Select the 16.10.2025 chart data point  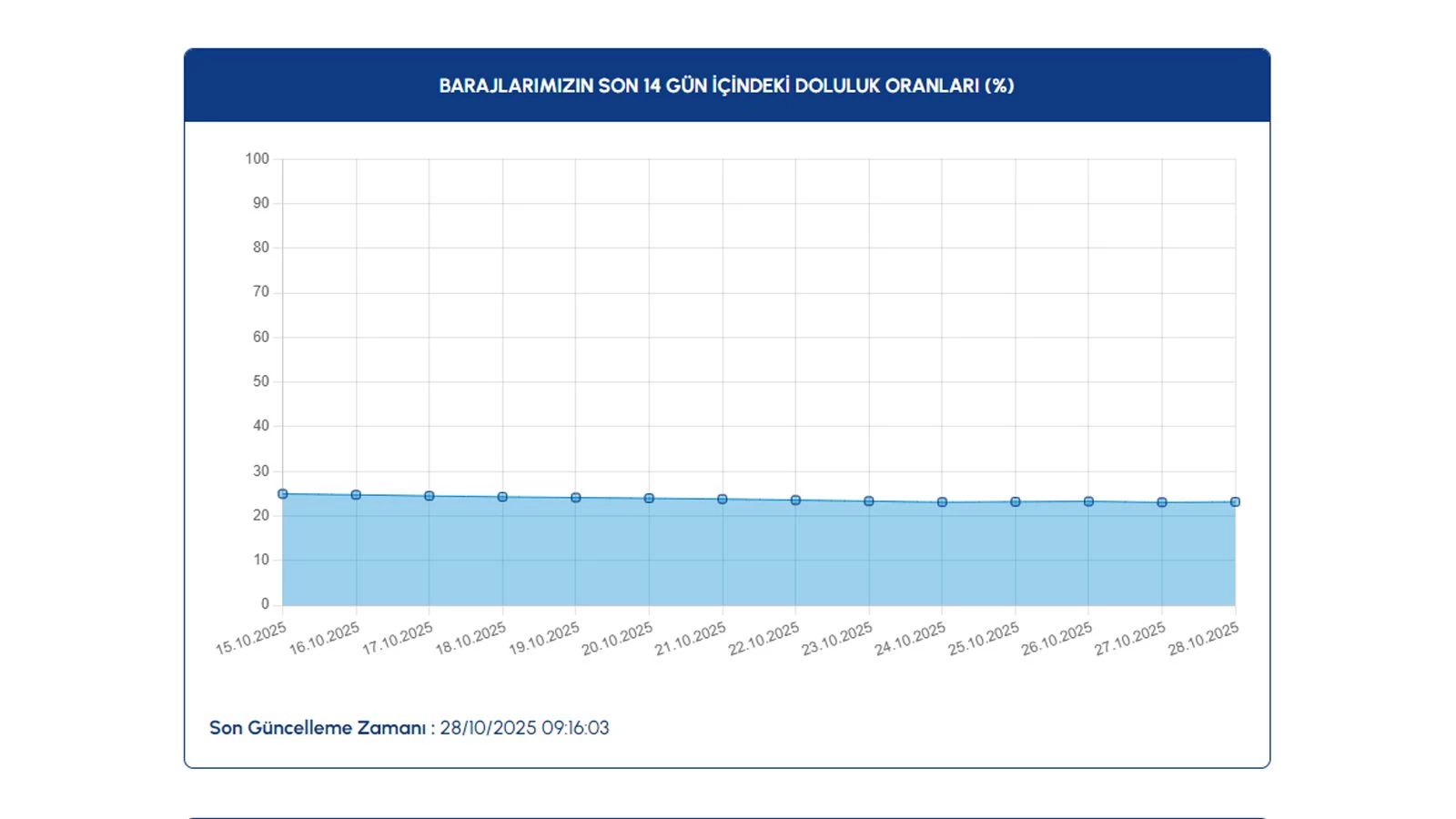point(356,495)
